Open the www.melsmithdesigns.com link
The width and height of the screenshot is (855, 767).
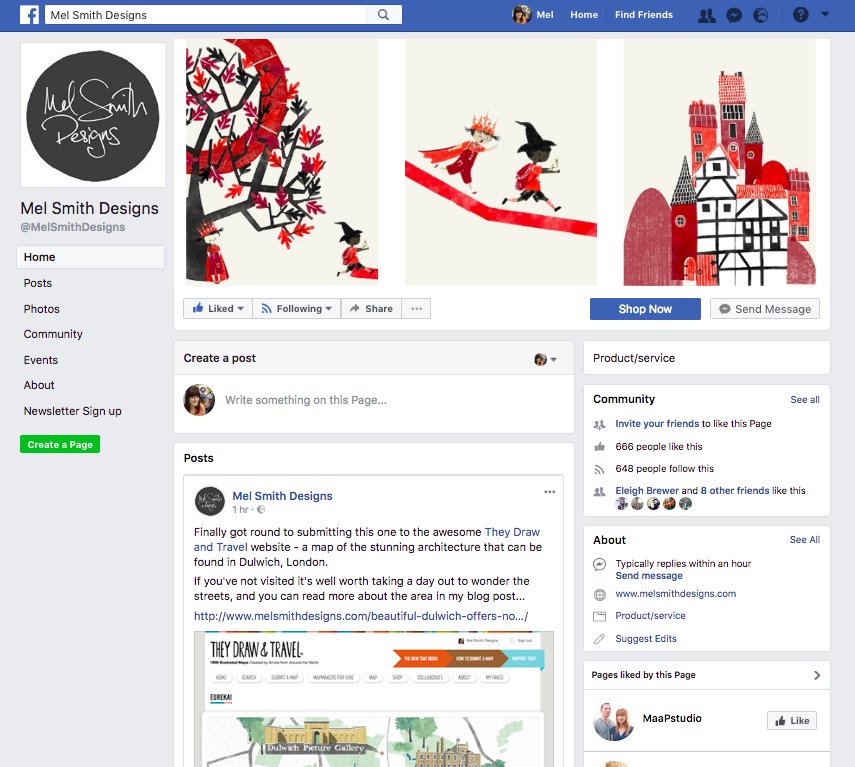pyautogui.click(x=676, y=594)
